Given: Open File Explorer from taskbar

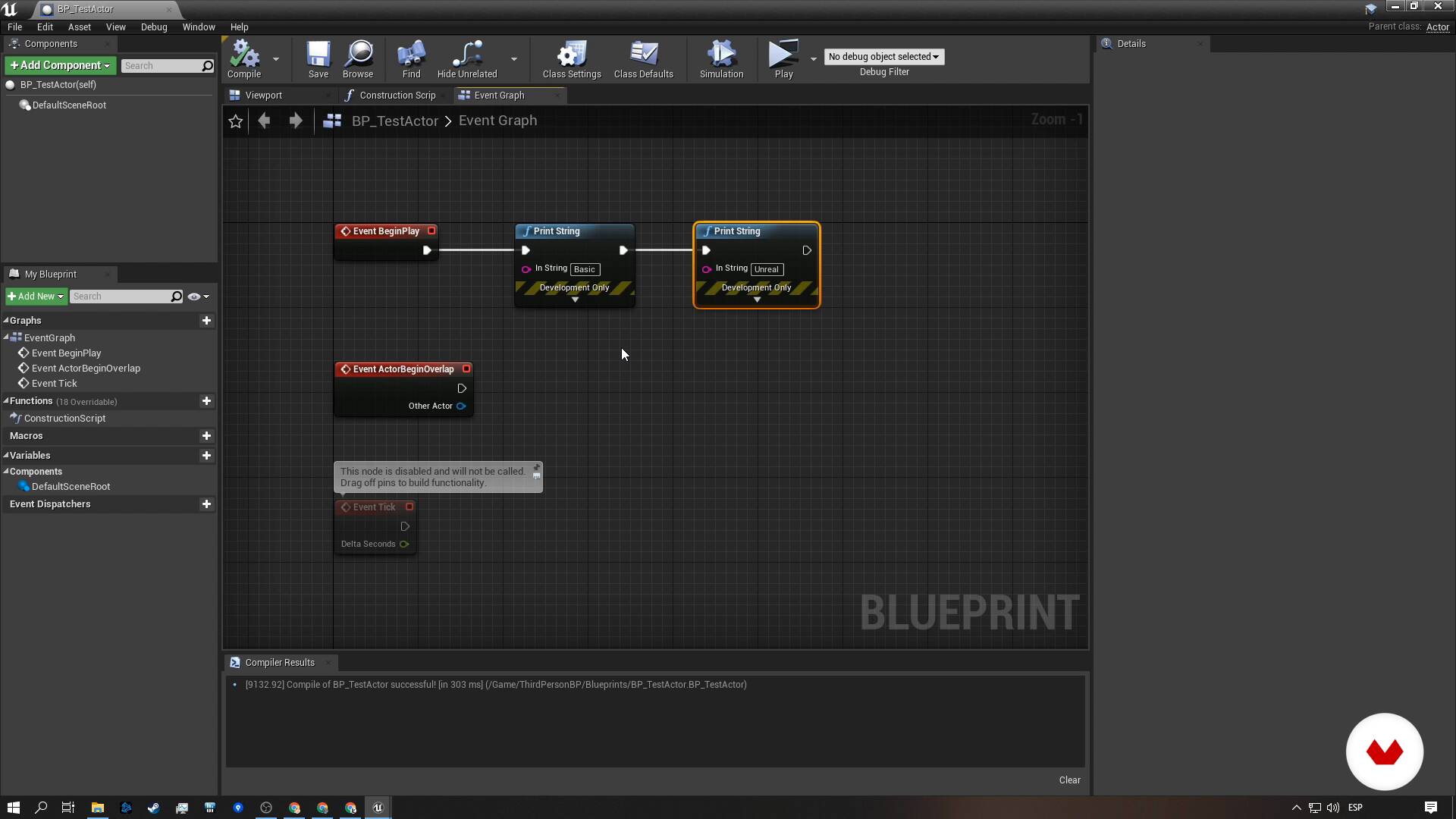Looking at the screenshot, I should tap(97, 808).
